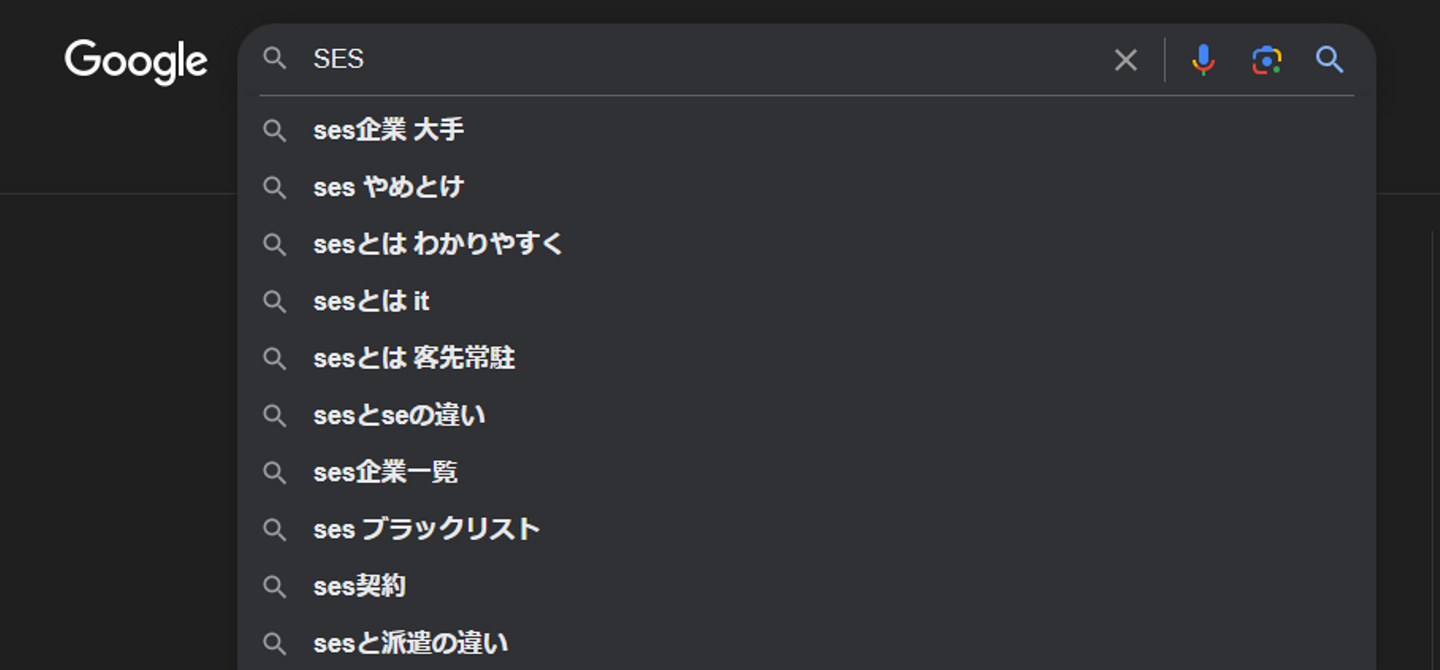Select suggestion "ses企業 大手"
Viewport: 1440px width, 670px height.
(x=389, y=130)
